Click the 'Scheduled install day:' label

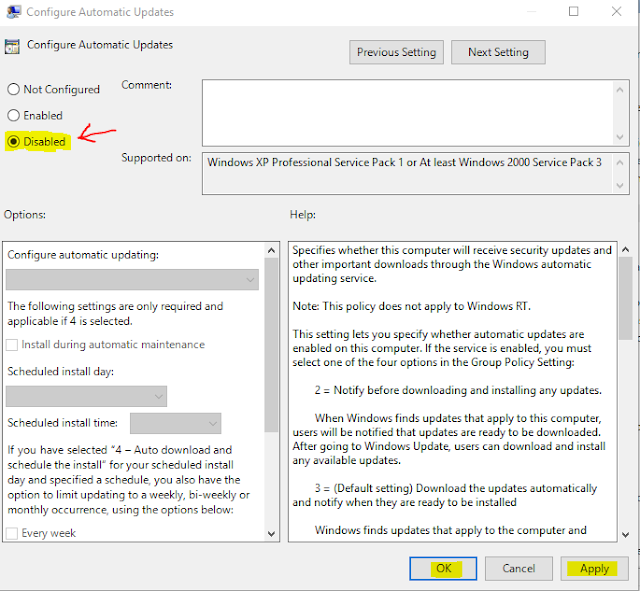(60, 371)
